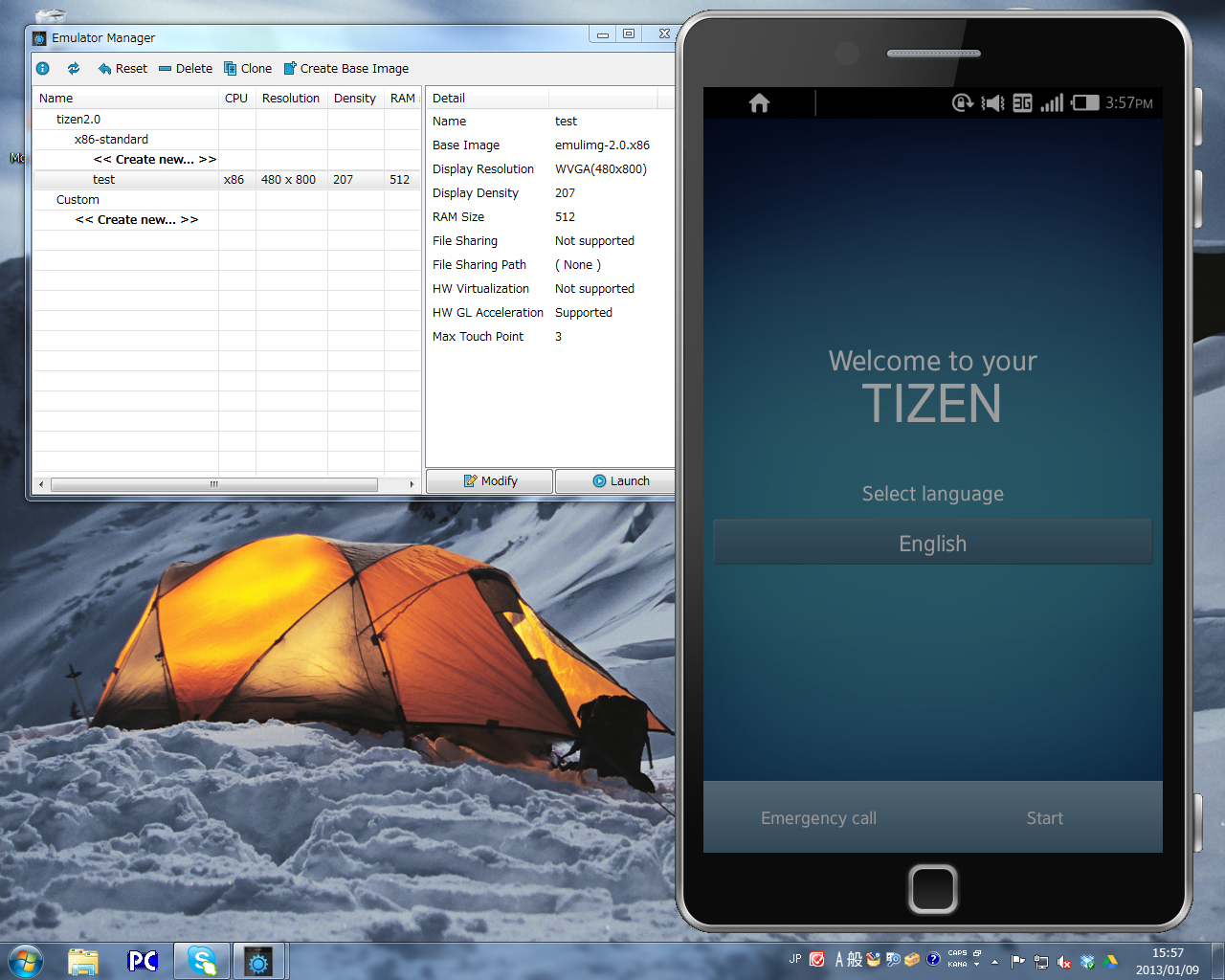1225x980 pixels.
Task: Clone the selected emulator
Action: pos(248,68)
